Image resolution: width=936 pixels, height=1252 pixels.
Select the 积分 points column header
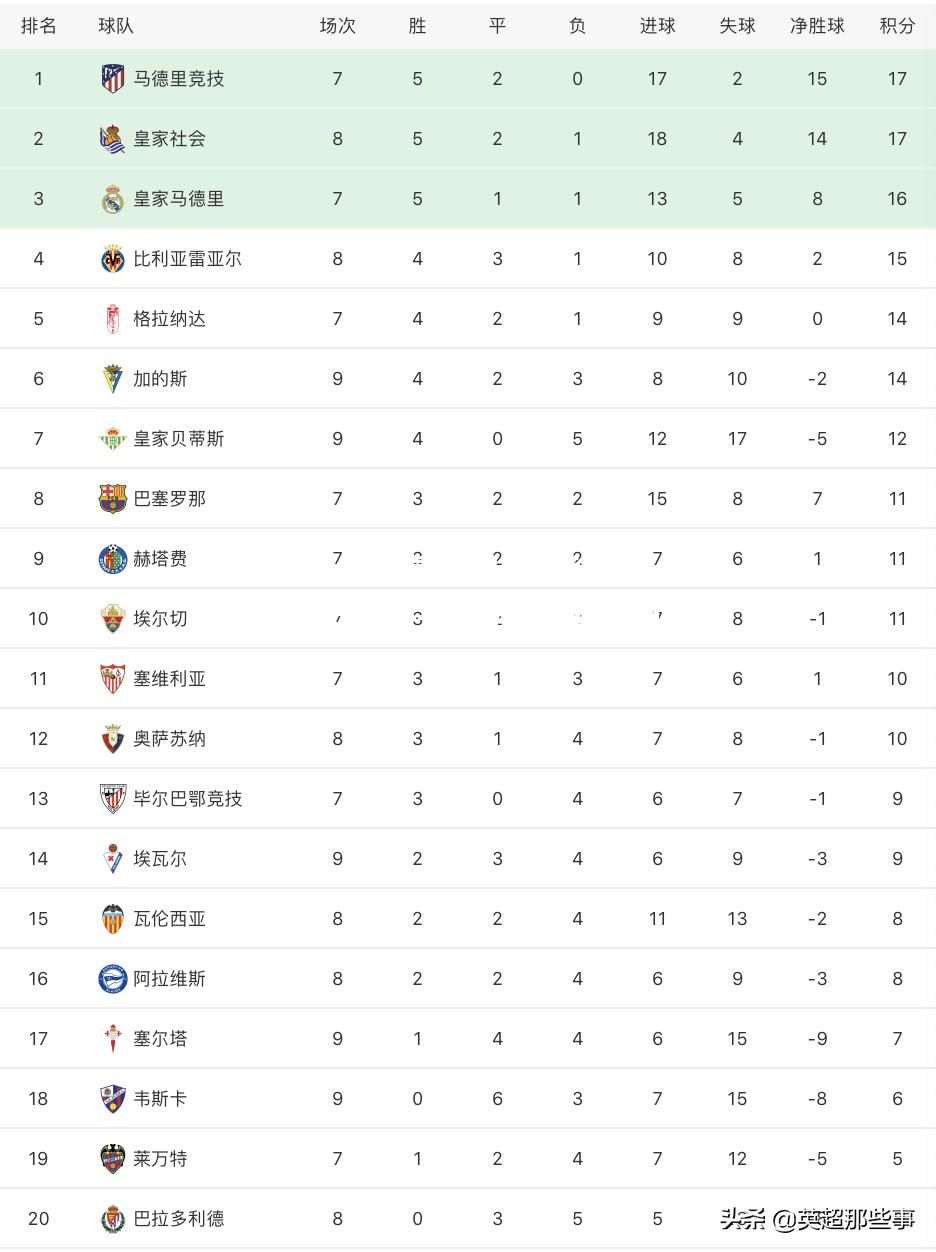(897, 26)
